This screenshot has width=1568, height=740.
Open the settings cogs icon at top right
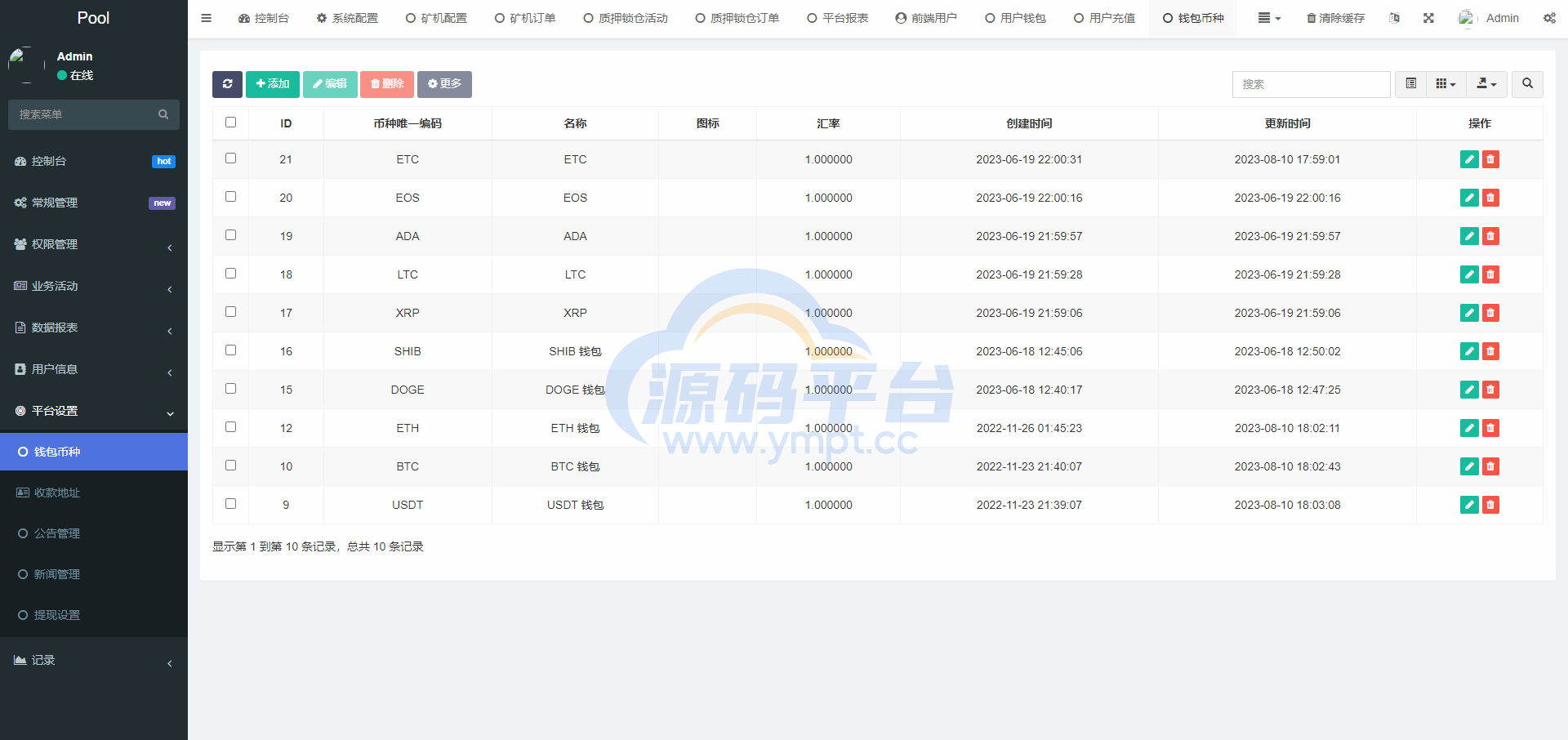point(1549,18)
